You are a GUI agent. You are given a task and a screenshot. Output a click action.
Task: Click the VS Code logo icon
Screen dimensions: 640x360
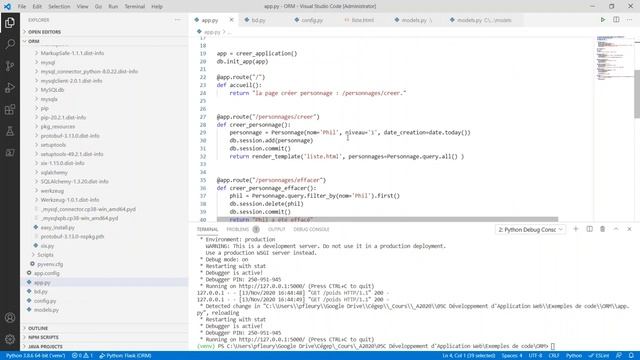[7, 7]
